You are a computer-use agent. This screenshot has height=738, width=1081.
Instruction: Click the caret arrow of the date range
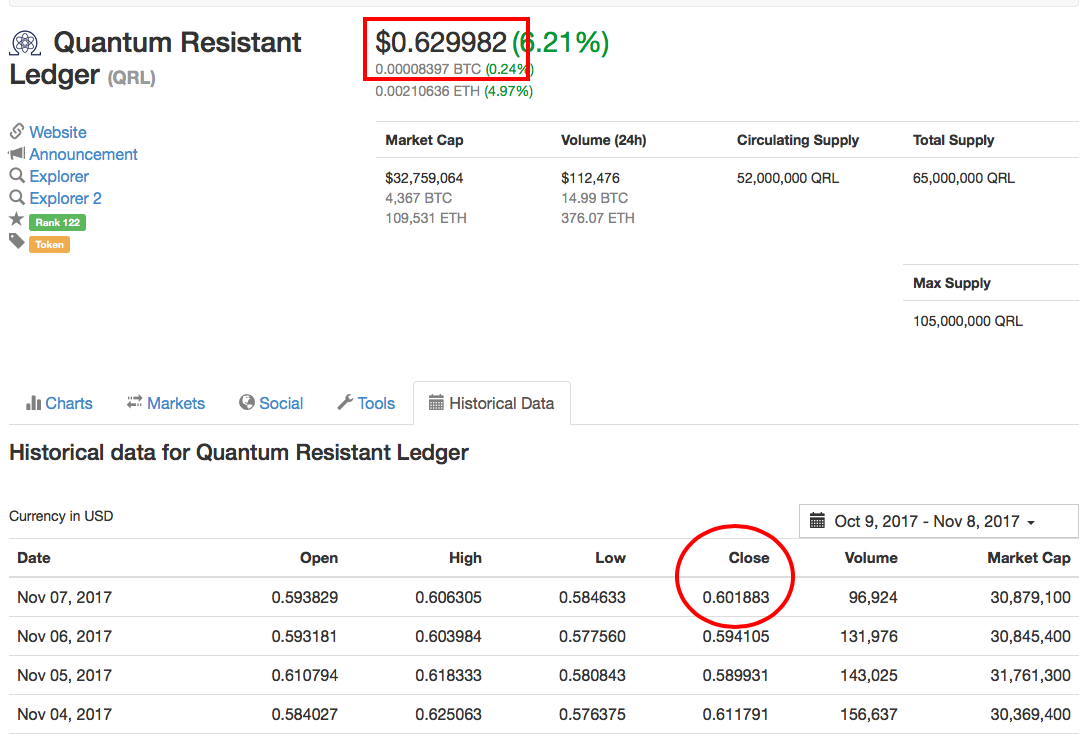[1031, 523]
